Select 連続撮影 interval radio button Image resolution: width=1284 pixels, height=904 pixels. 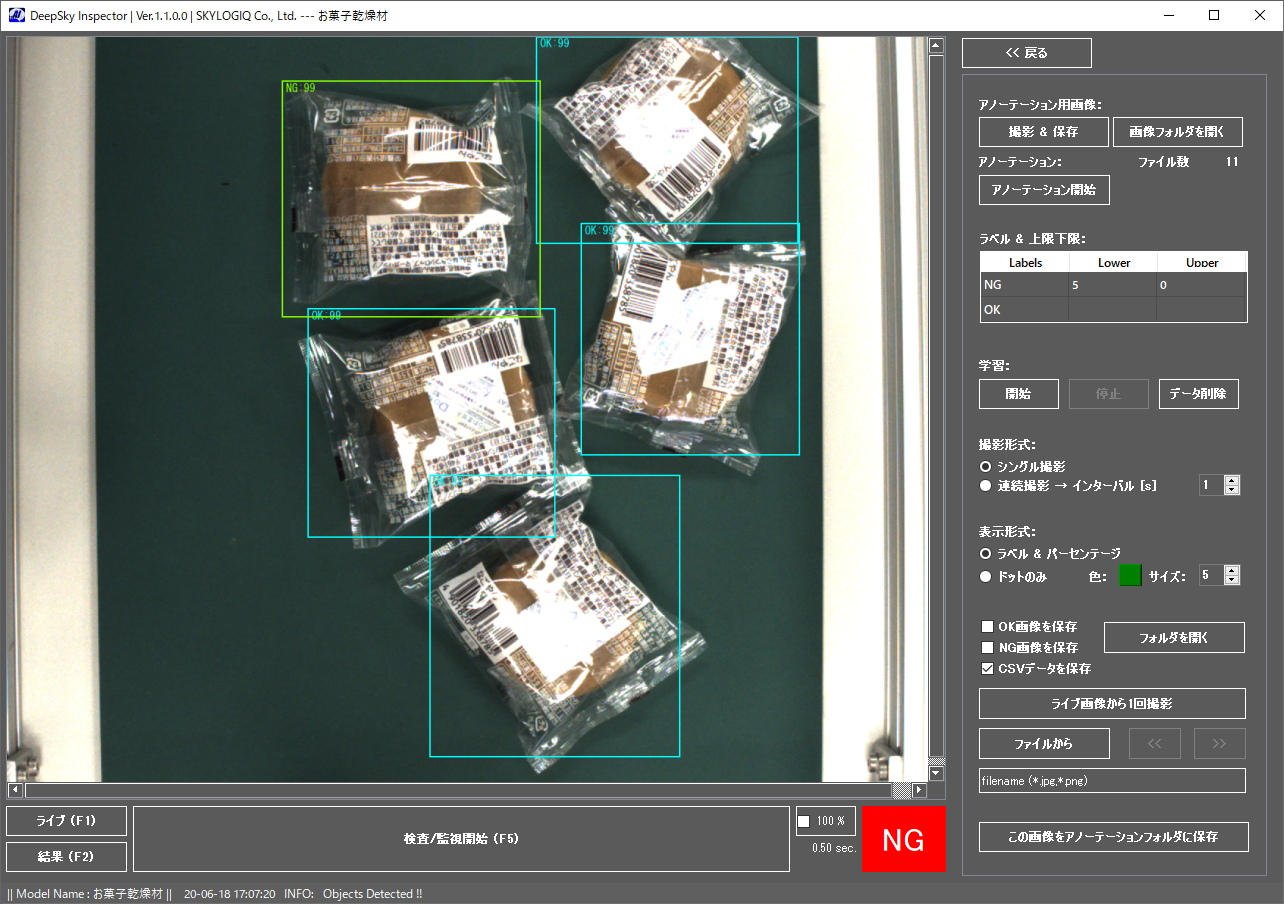point(985,486)
